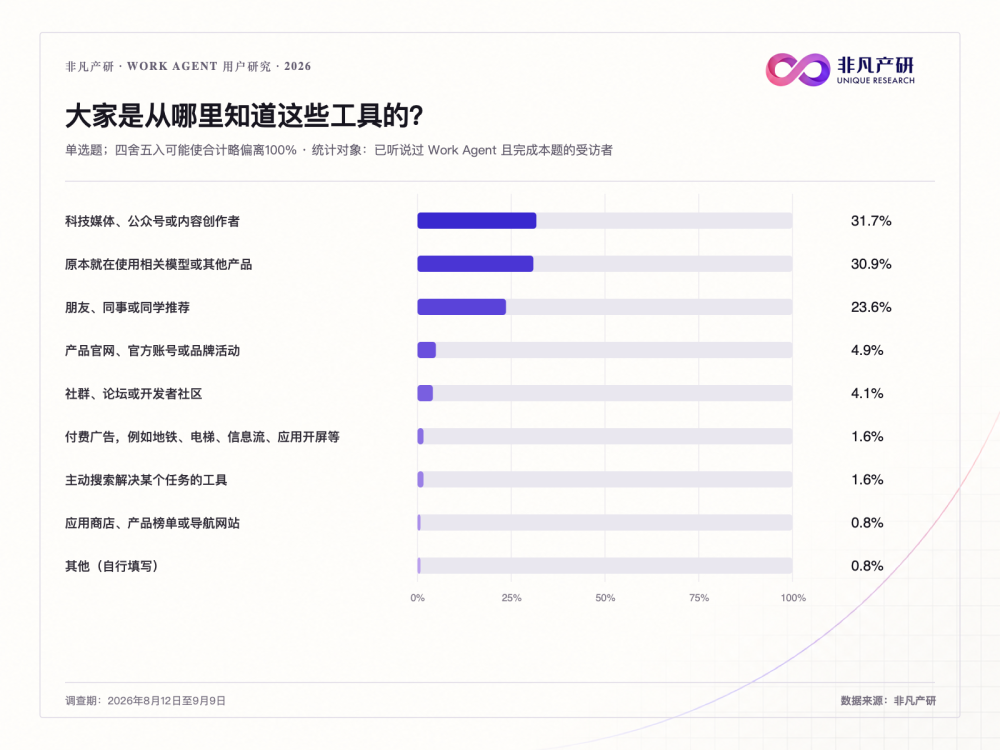This screenshot has width=1000, height=750.
Task: Click the filled bar for 朋友、同事 row
Action: pos(462,307)
